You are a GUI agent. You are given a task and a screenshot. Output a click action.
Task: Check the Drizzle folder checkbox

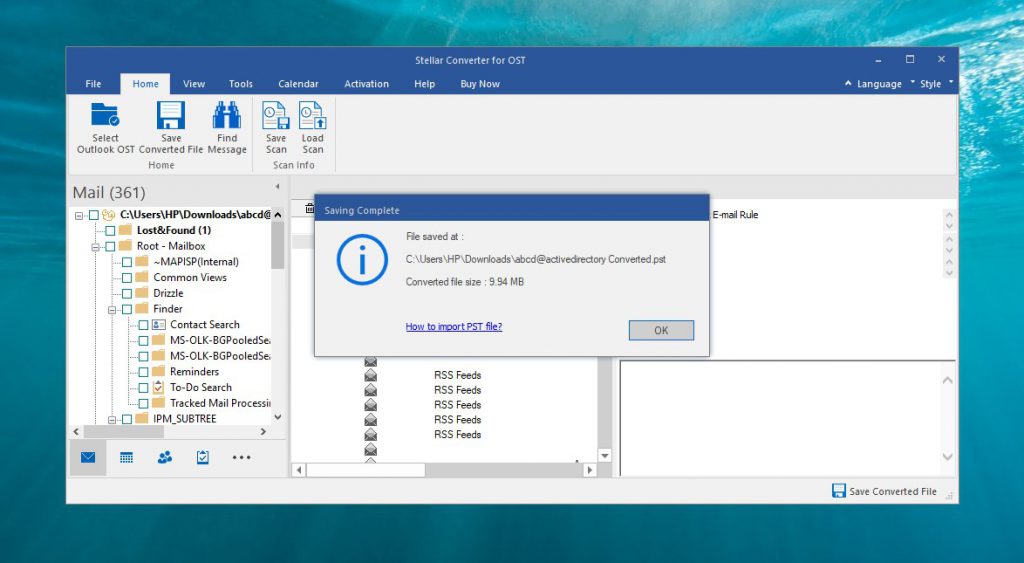pos(127,293)
